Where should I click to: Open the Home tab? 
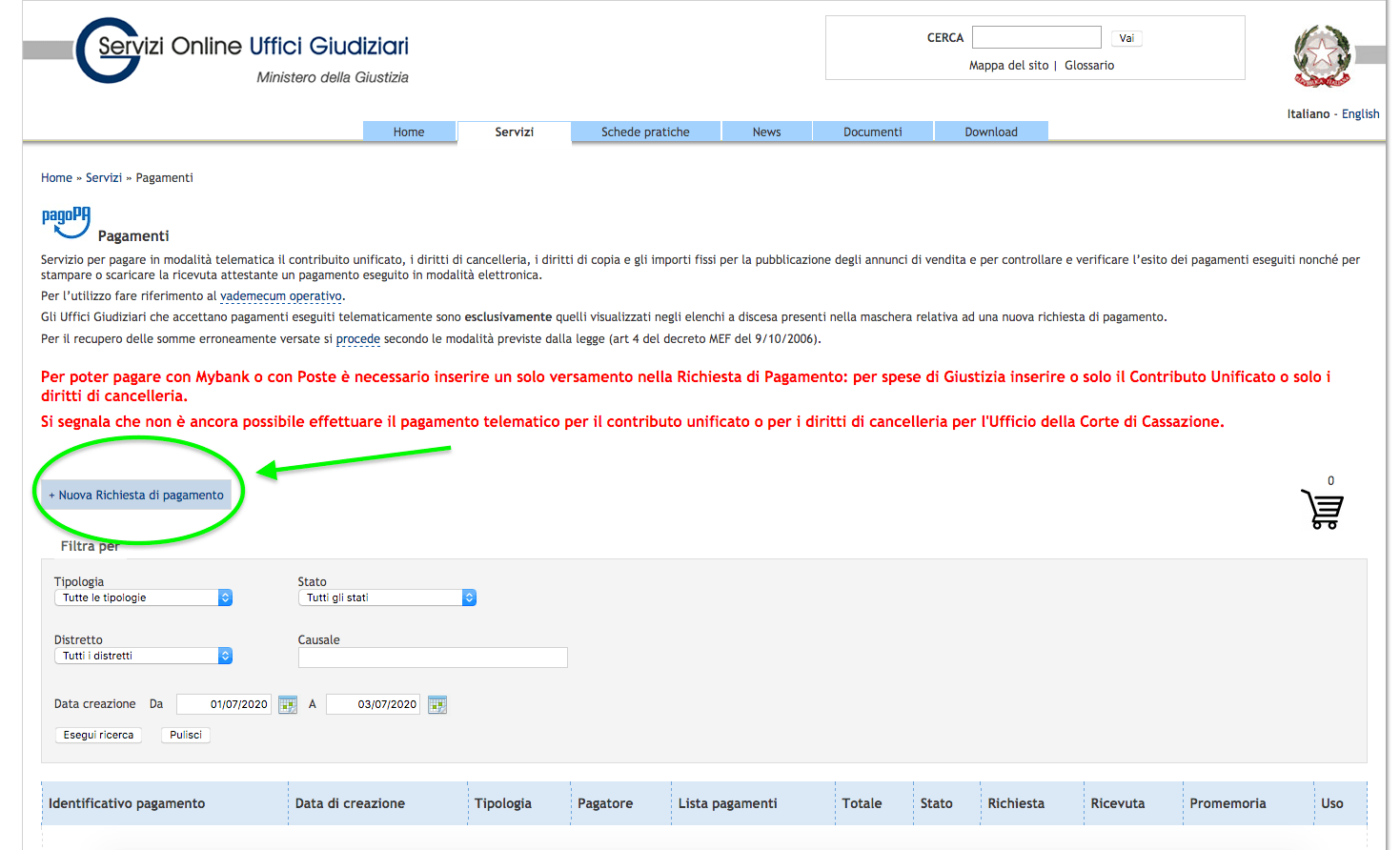[x=409, y=132]
